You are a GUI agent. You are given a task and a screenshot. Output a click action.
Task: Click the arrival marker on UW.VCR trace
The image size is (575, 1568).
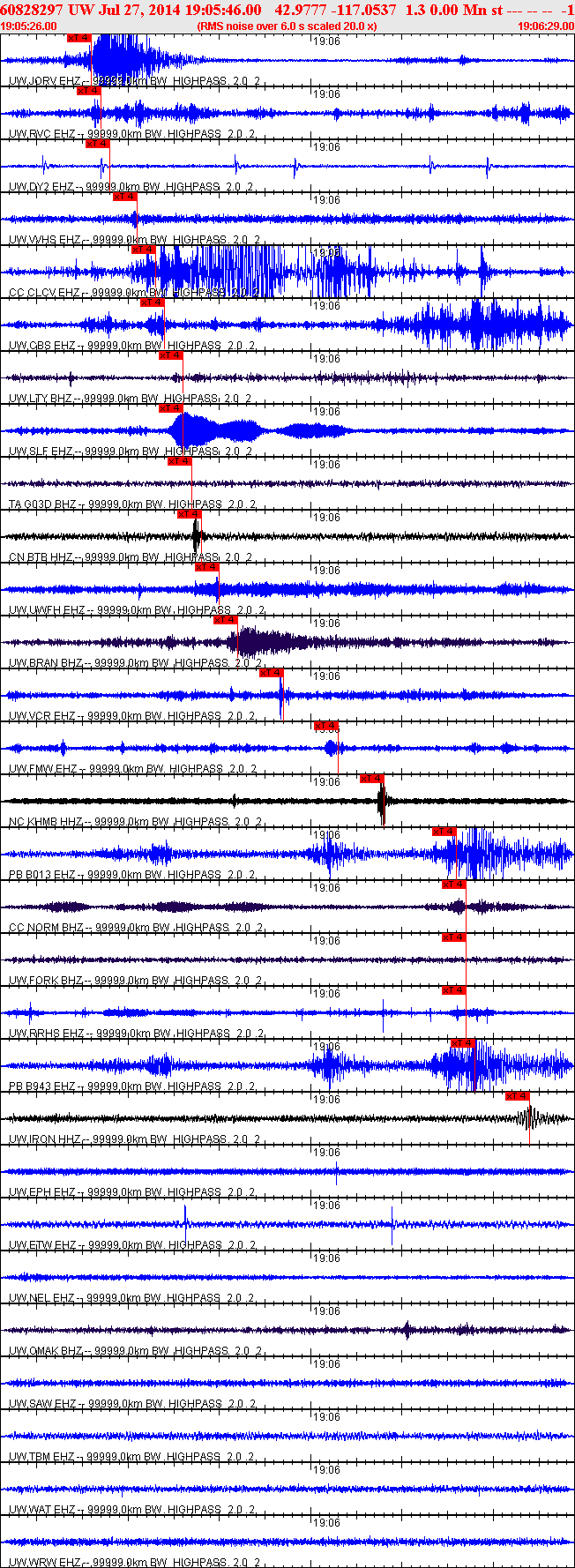coord(272,673)
